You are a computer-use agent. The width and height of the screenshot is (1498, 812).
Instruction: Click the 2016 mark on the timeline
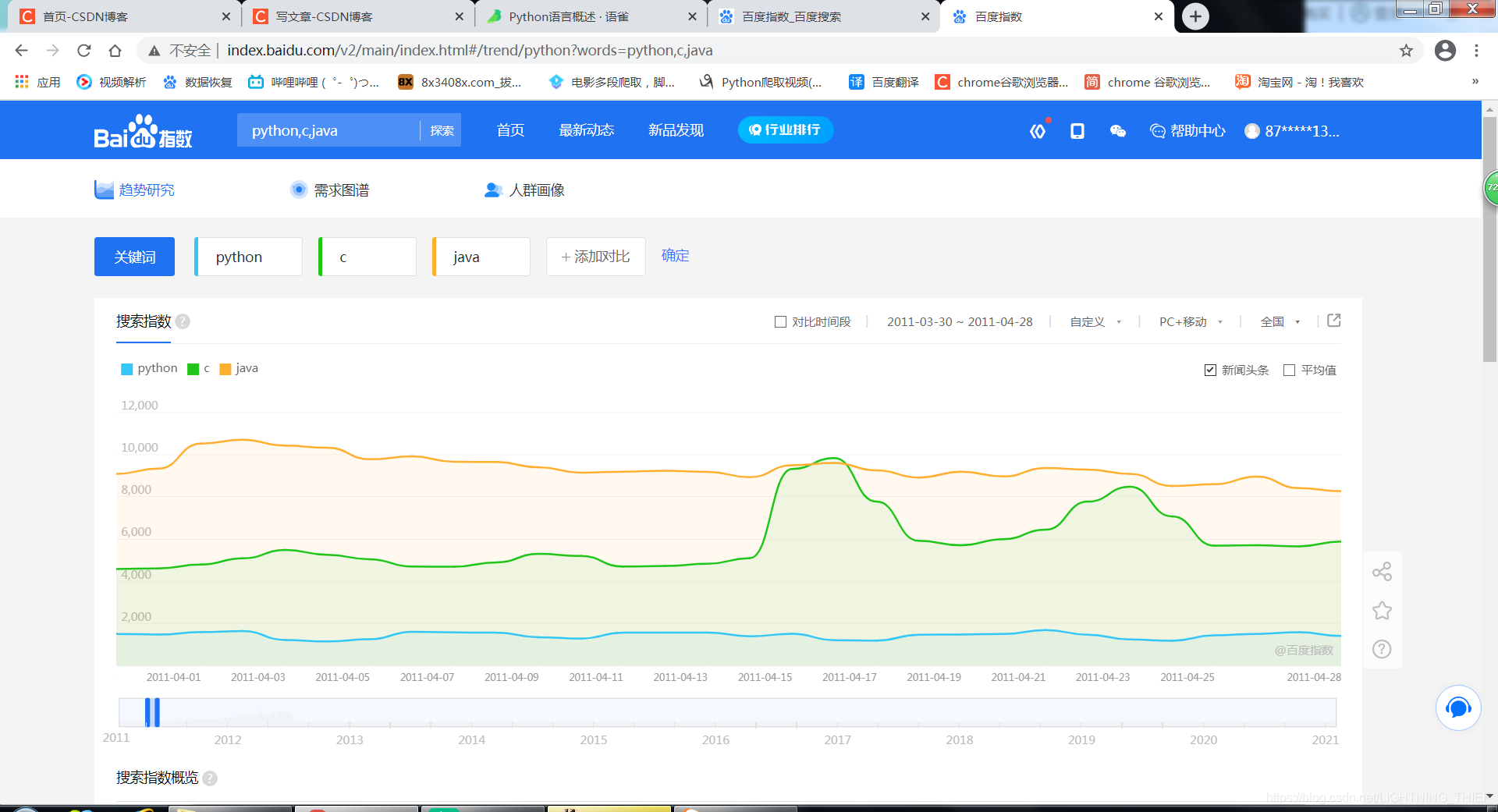pos(715,739)
